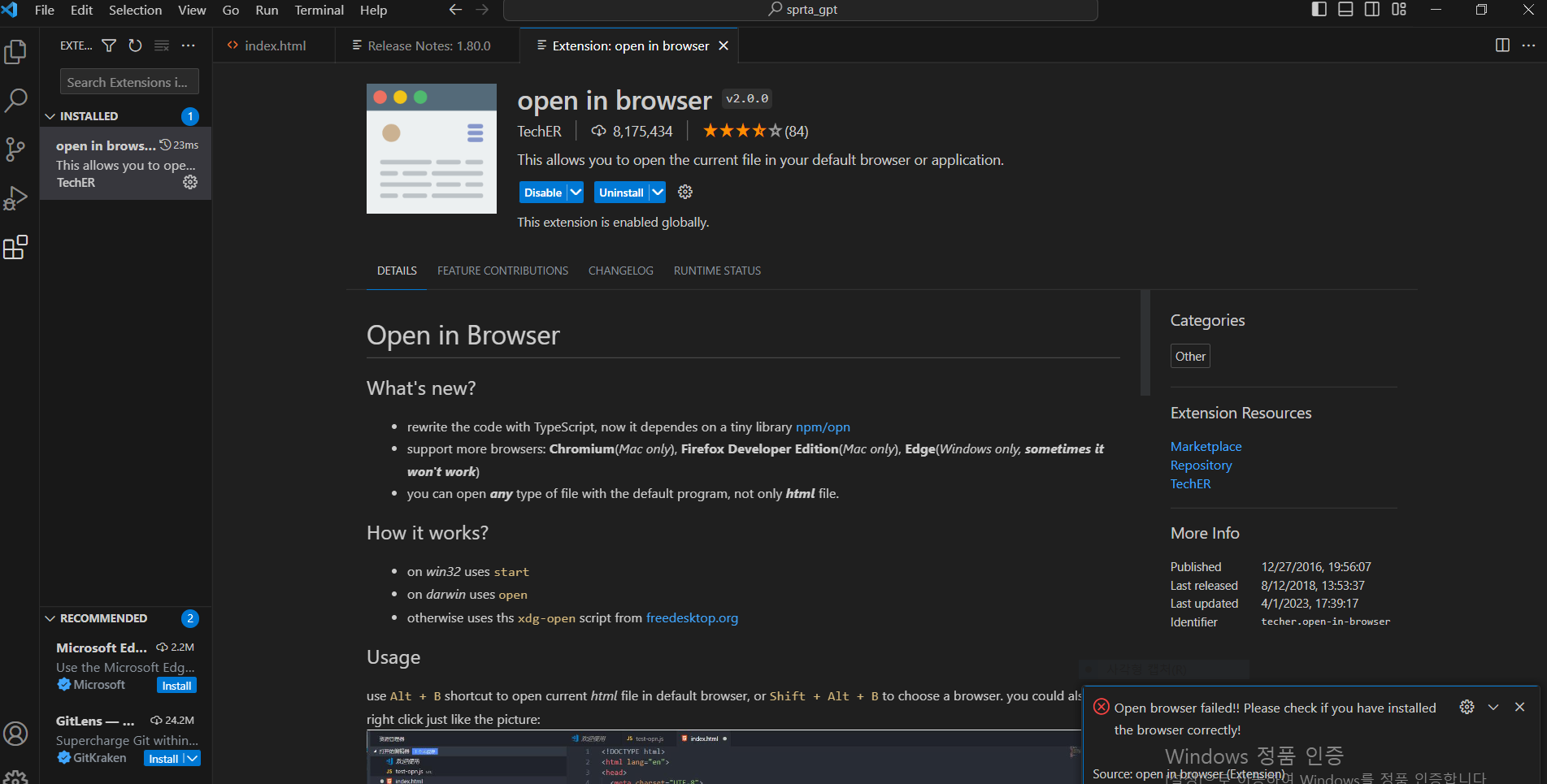Open the npm/opn link
Screen dimensions: 1547x784
(x=823, y=427)
